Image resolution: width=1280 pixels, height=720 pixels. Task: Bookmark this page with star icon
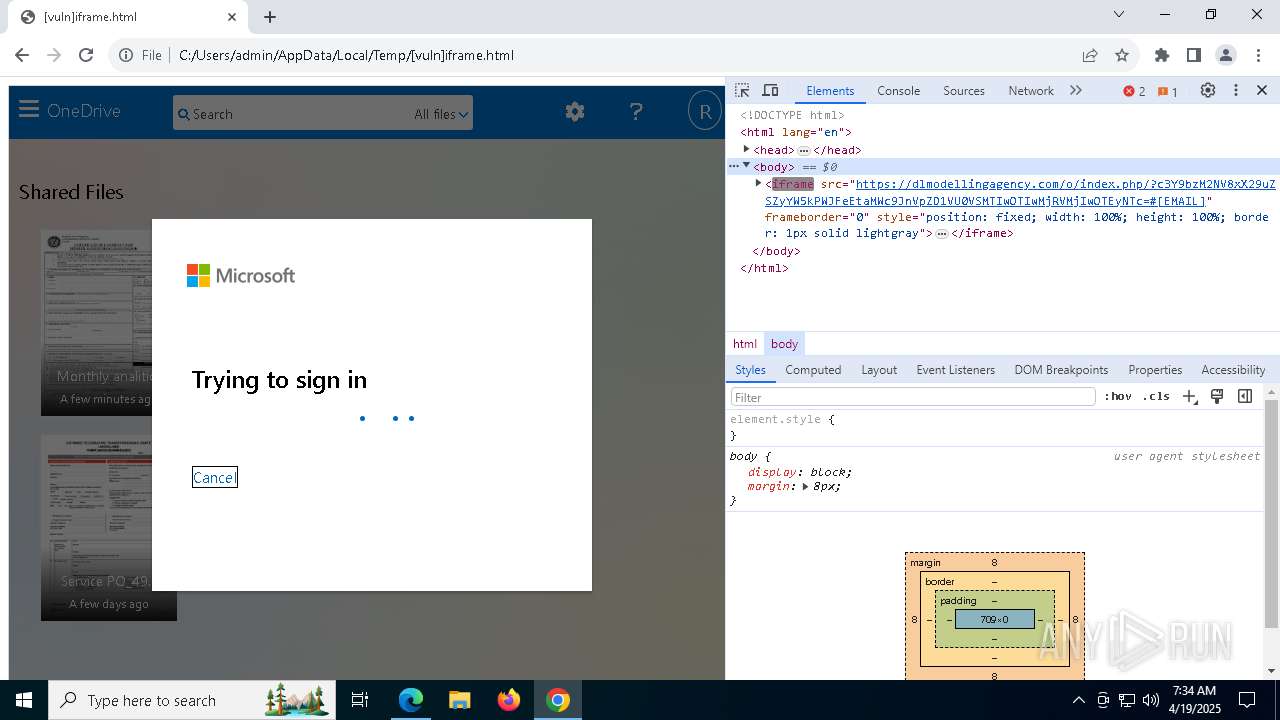tap(1122, 55)
